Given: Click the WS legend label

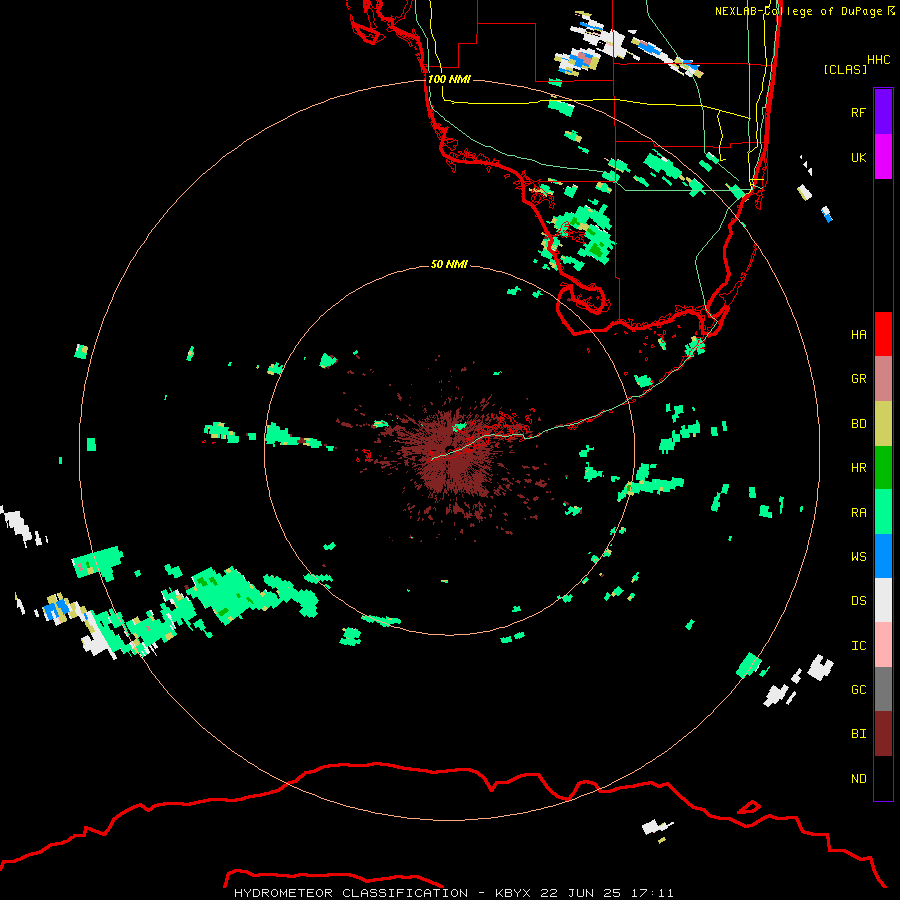Looking at the screenshot, I should tap(858, 557).
